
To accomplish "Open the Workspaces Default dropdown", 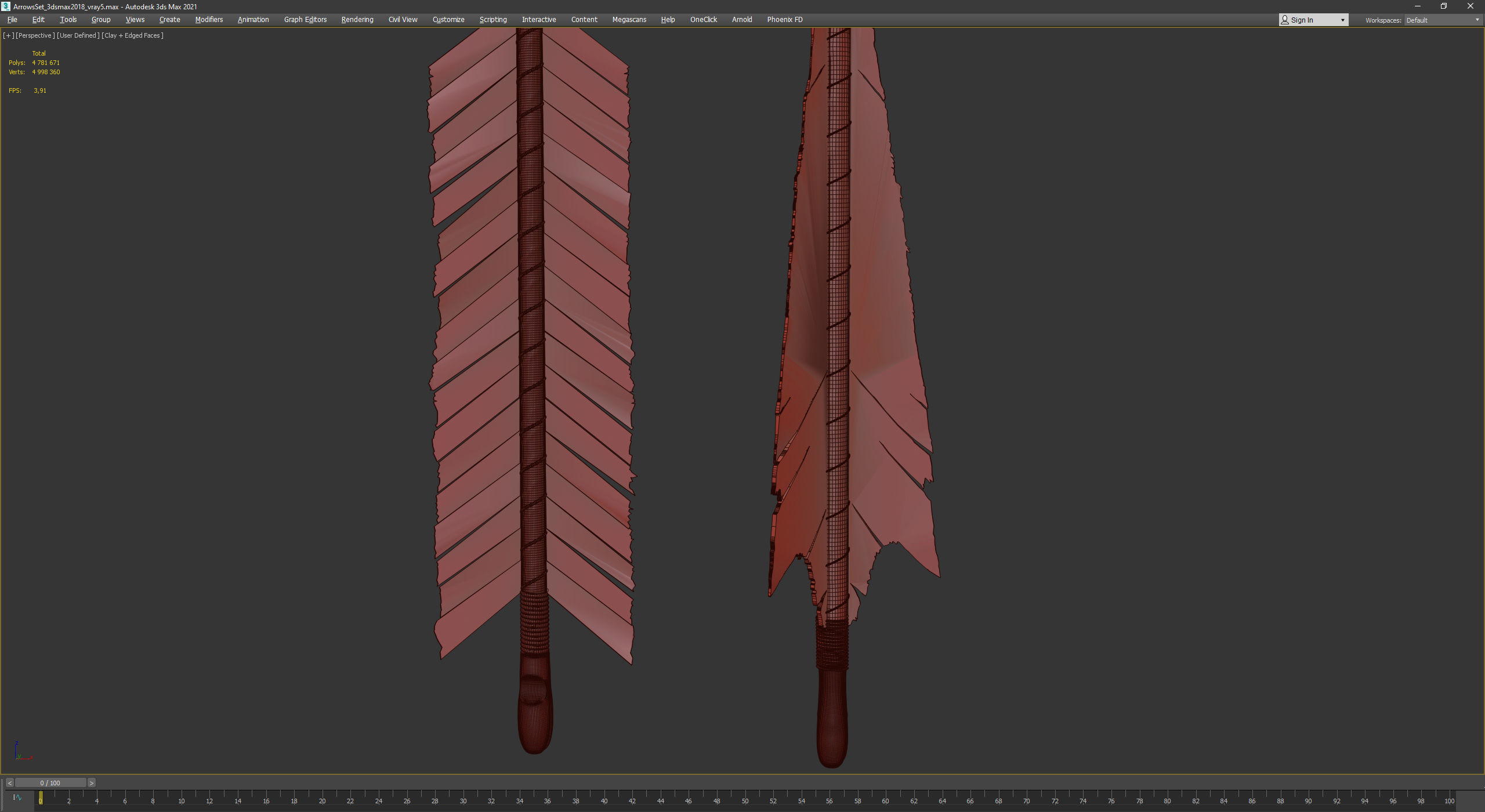I will [x=1443, y=20].
